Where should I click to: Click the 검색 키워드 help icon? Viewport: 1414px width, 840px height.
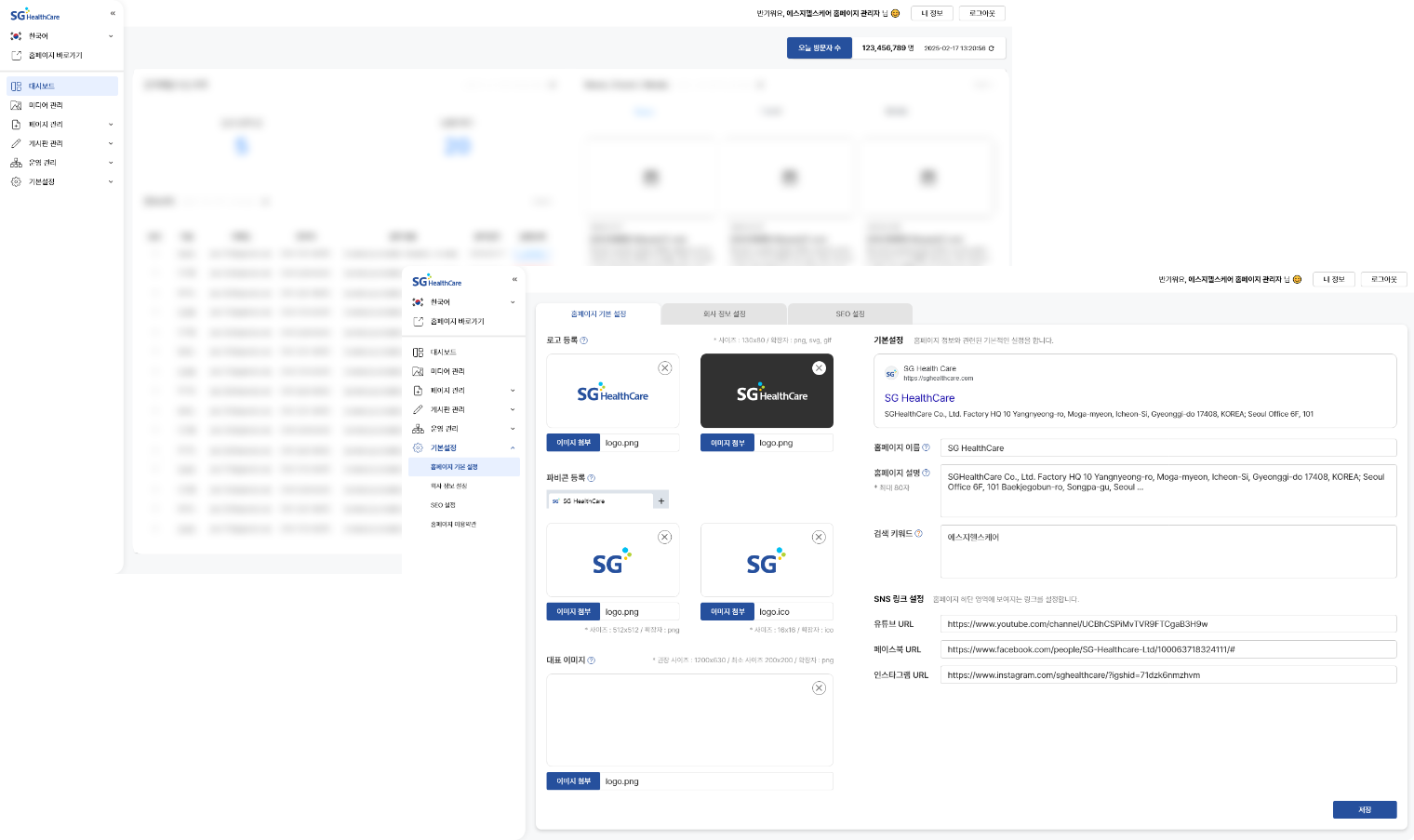click(918, 534)
